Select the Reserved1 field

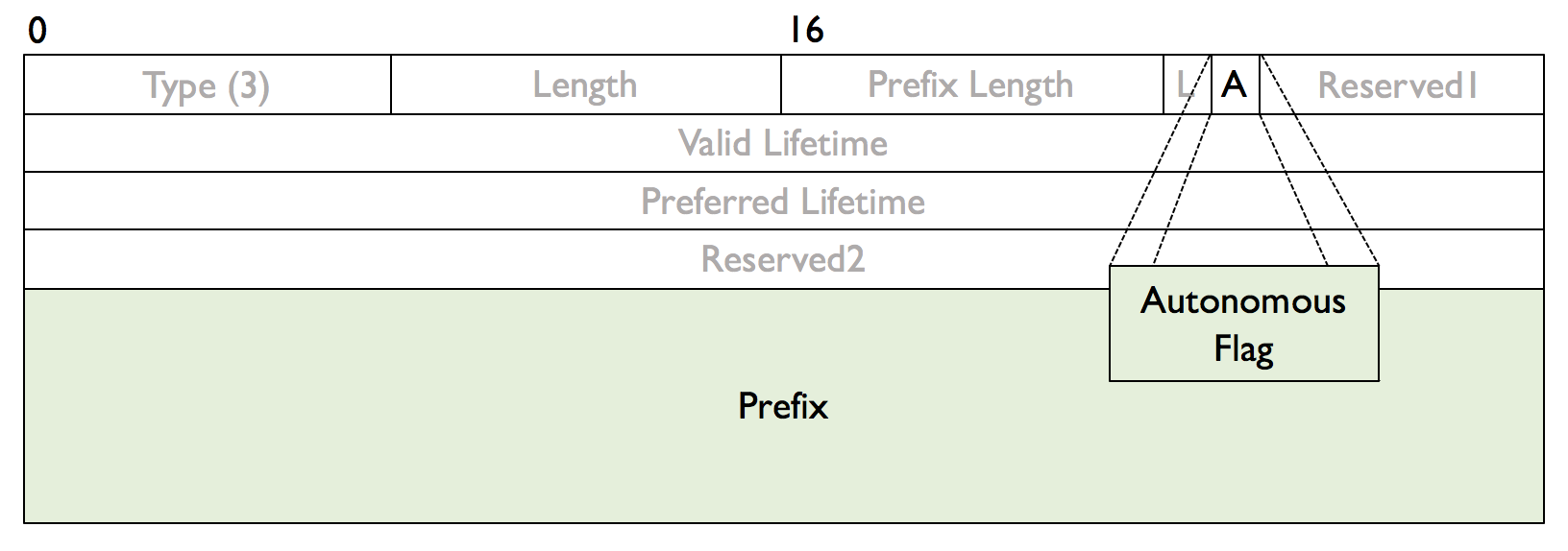[1402, 84]
